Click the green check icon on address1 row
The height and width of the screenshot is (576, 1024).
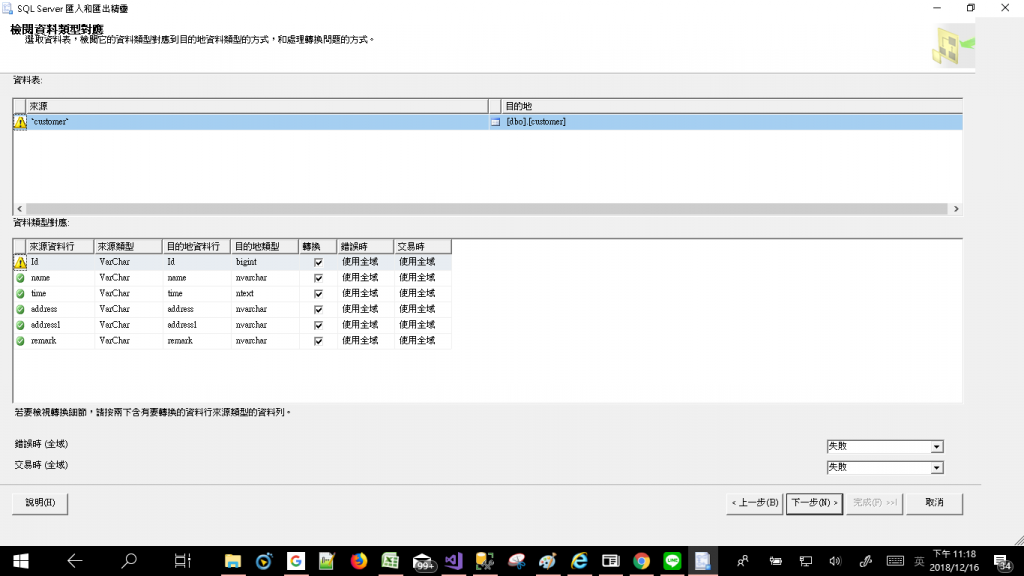(x=20, y=325)
